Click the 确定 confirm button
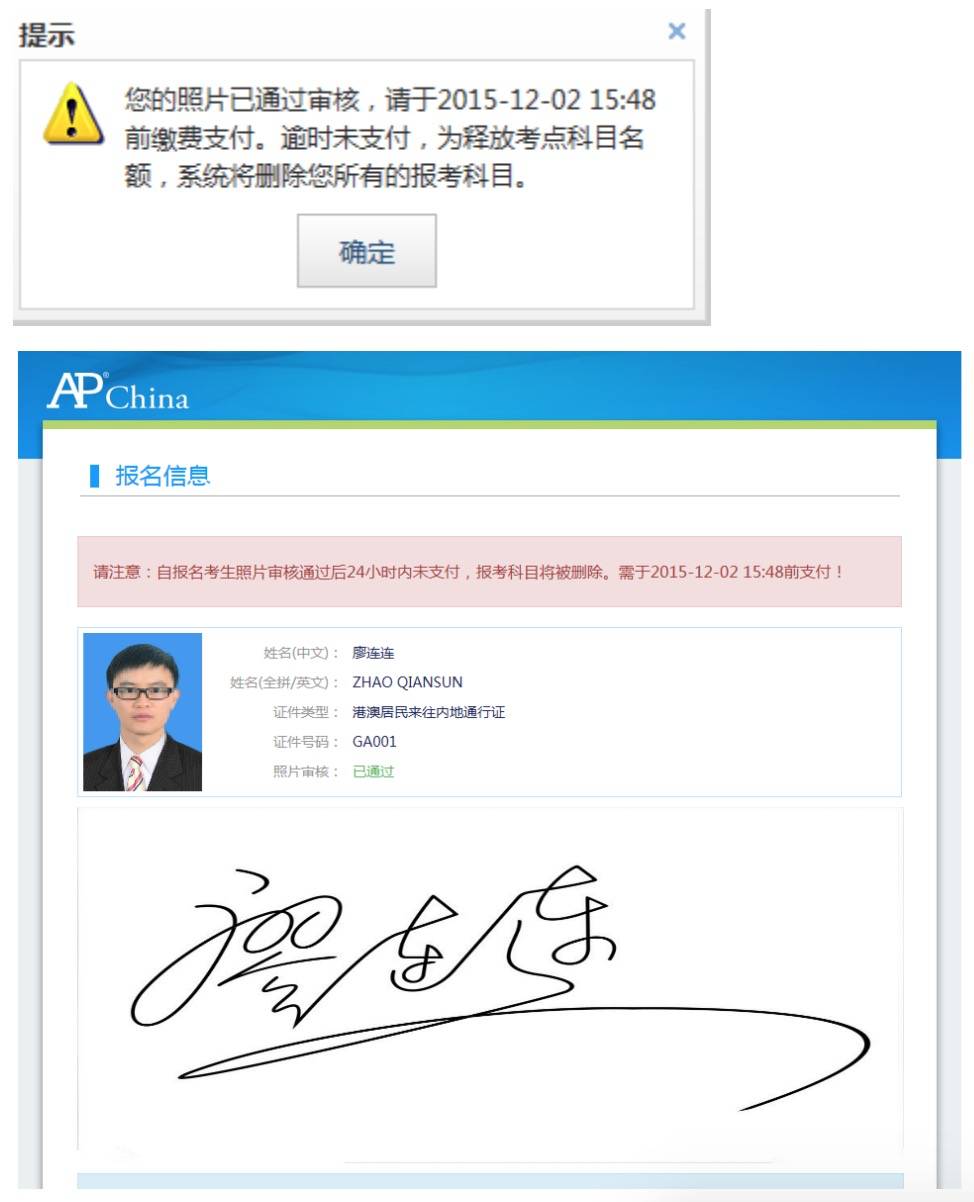 [x=366, y=251]
